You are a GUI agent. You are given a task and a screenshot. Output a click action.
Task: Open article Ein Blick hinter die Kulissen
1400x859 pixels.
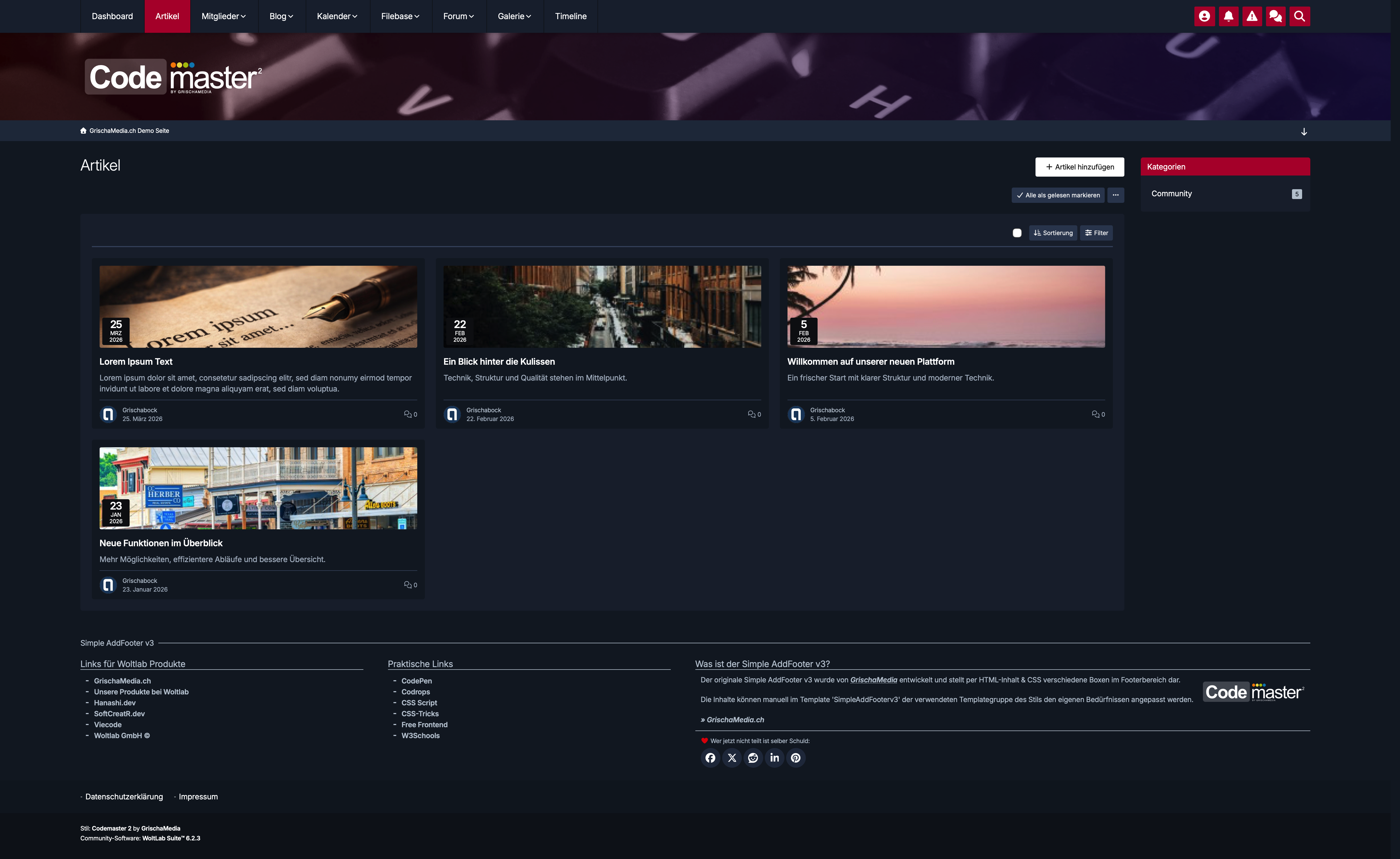499,361
